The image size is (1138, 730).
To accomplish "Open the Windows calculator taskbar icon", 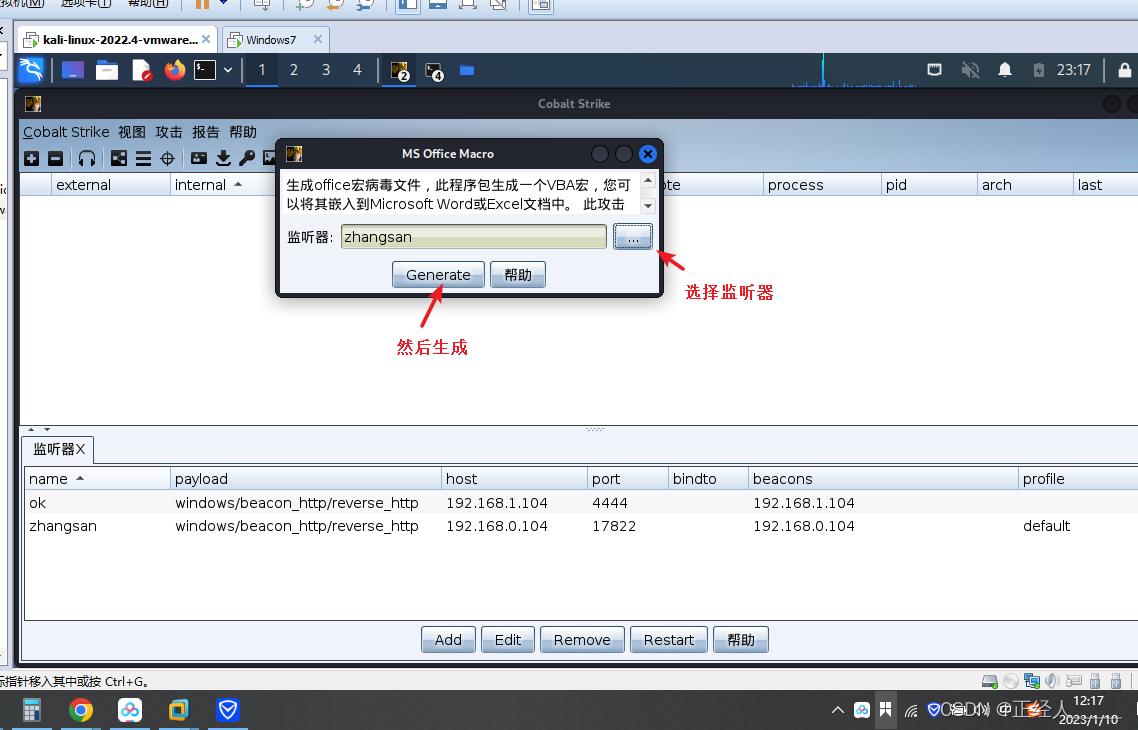I will [x=31, y=710].
